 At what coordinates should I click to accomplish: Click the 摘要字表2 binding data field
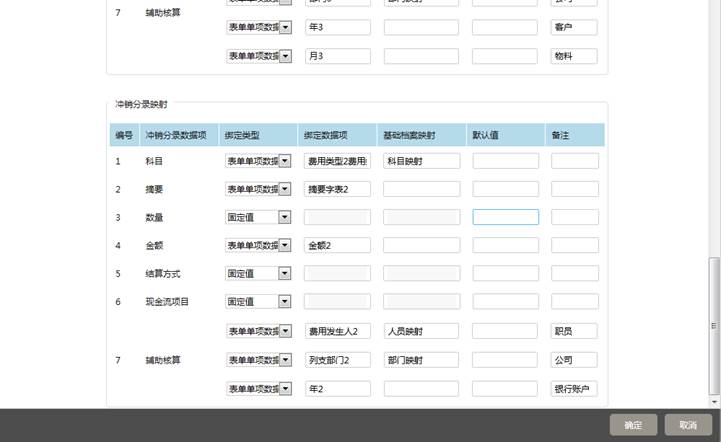(337, 189)
